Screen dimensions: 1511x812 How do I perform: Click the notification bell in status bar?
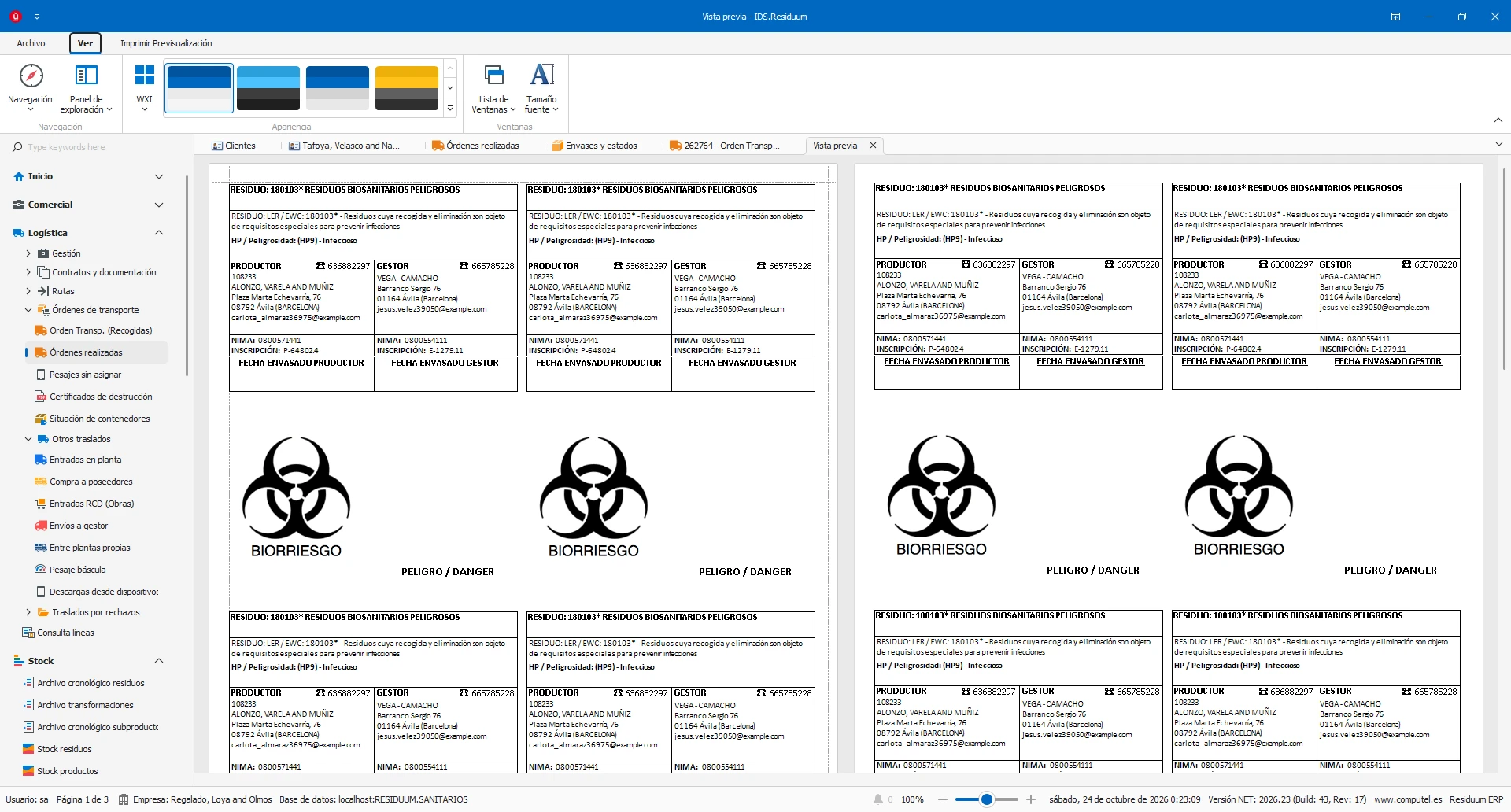coord(878,799)
